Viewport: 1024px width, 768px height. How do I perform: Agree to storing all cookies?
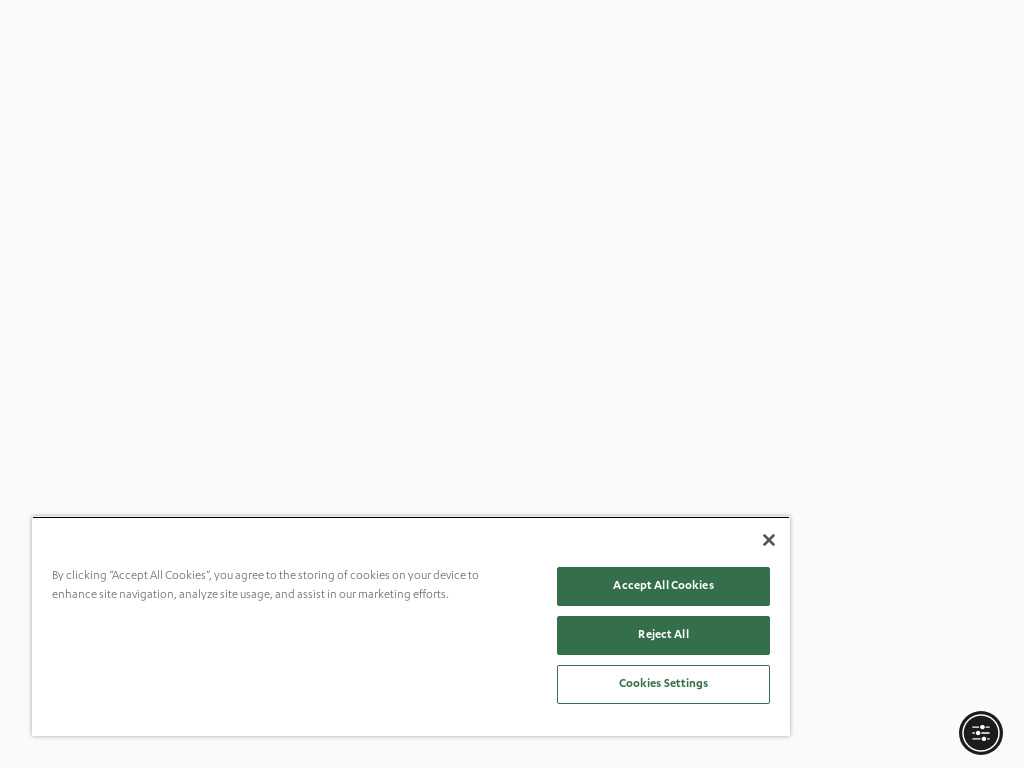(663, 586)
